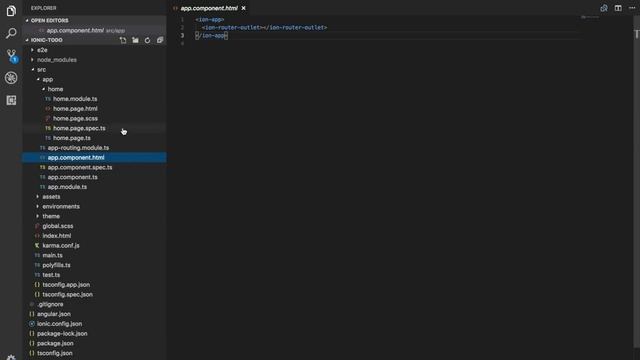Open More Actions ellipsis in editor
This screenshot has width=640, height=360.
[x=632, y=8]
